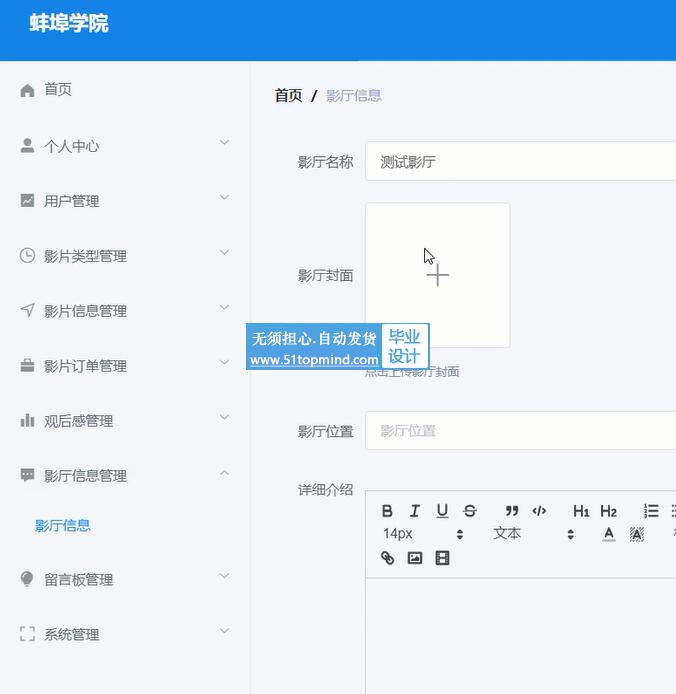This screenshot has width=676, height=694.
Task: Click the 影厅位置 input field
Action: [x=520, y=431]
